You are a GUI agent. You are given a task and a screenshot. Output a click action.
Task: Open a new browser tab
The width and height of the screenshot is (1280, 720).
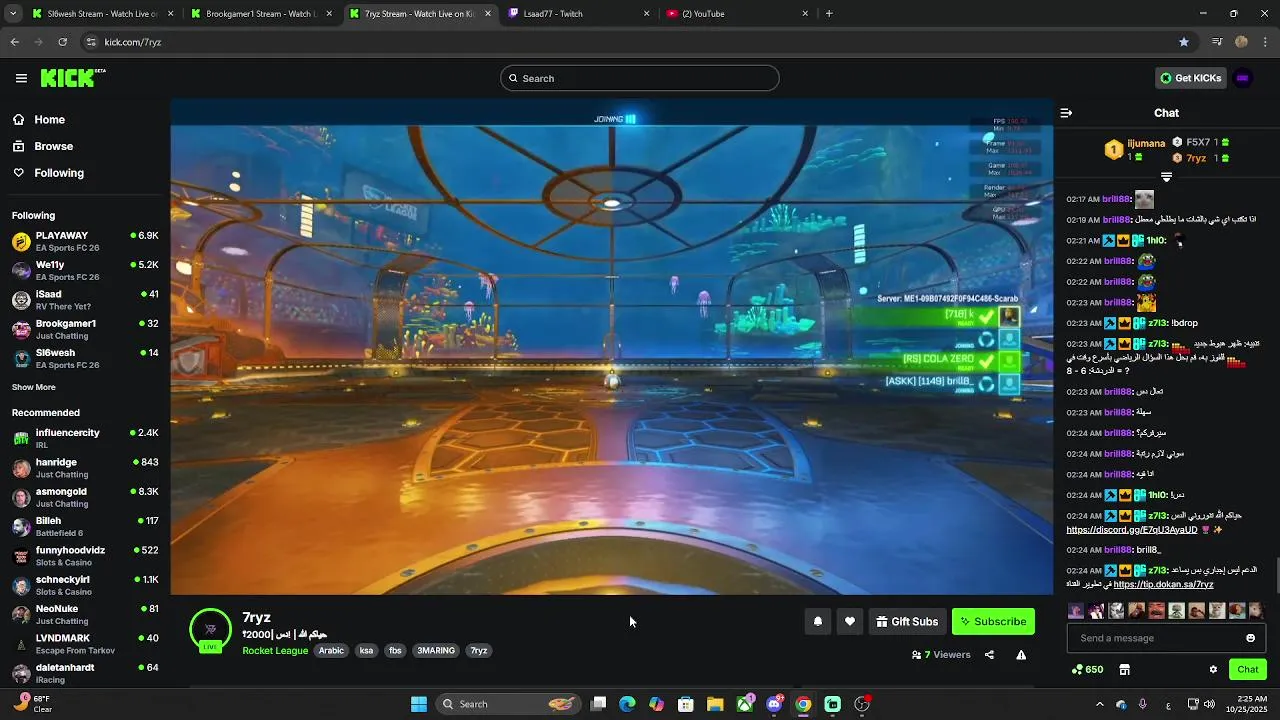[x=829, y=14]
